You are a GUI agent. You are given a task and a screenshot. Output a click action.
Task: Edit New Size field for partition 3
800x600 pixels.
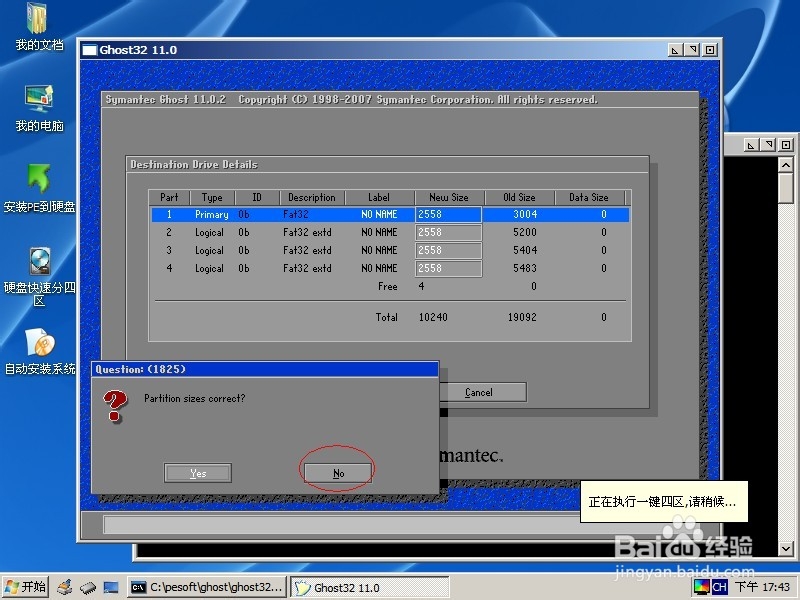click(448, 251)
